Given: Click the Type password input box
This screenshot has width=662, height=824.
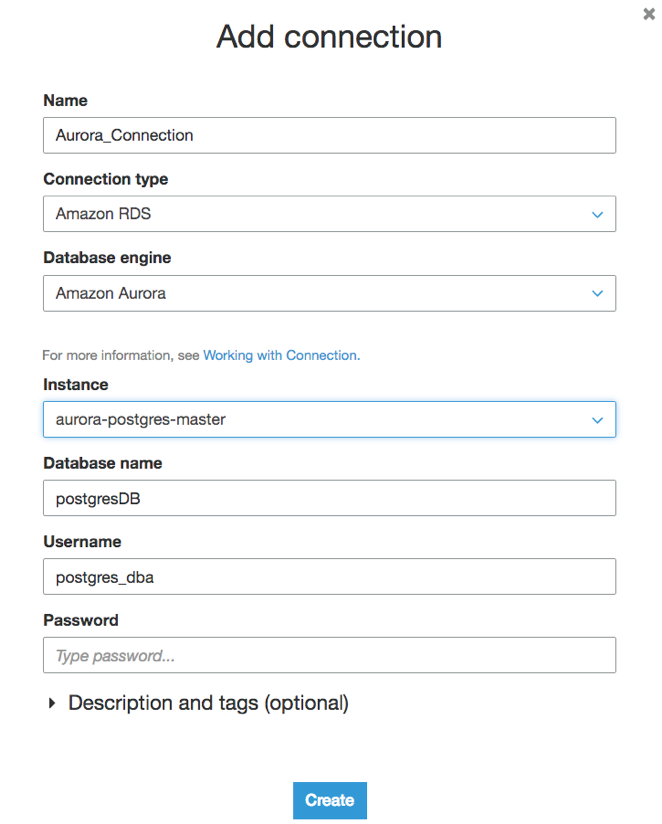Looking at the screenshot, I should (328, 656).
